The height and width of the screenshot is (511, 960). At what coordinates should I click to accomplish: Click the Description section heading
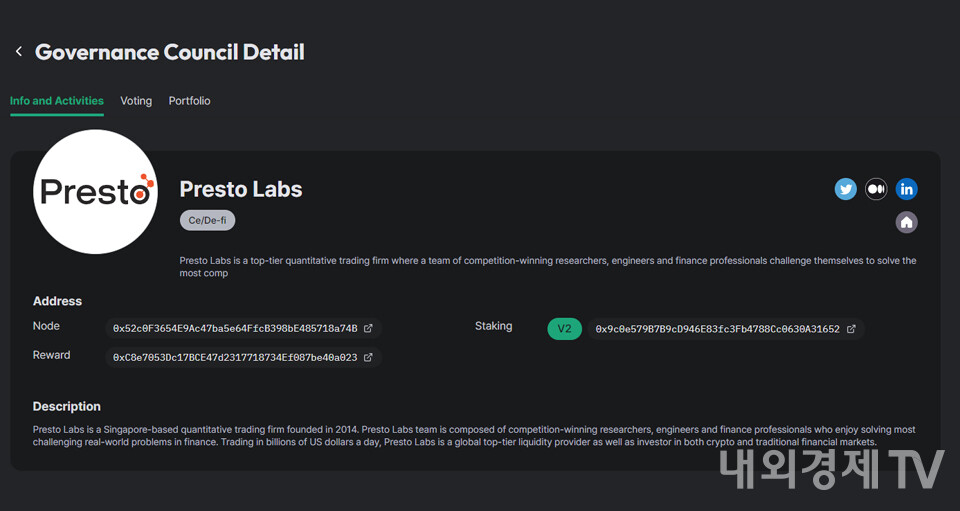coord(67,407)
